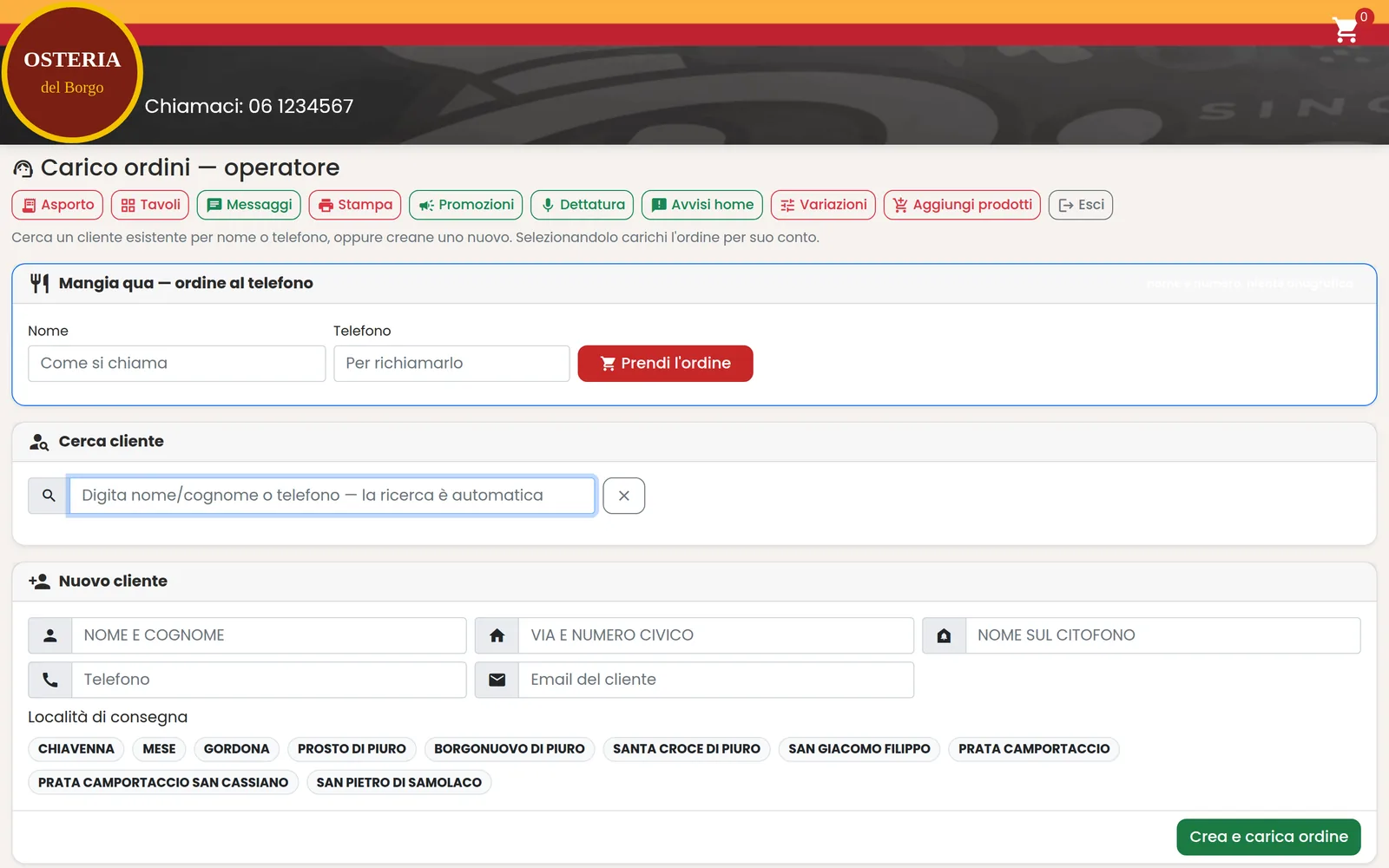Screen dimensions: 1389x868
Task: Clear the customer search with X
Action: (624, 496)
